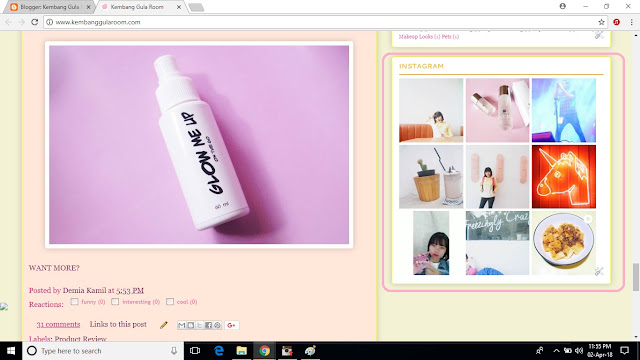
Task: Open Demia Kamil author link
Action: pos(84,291)
